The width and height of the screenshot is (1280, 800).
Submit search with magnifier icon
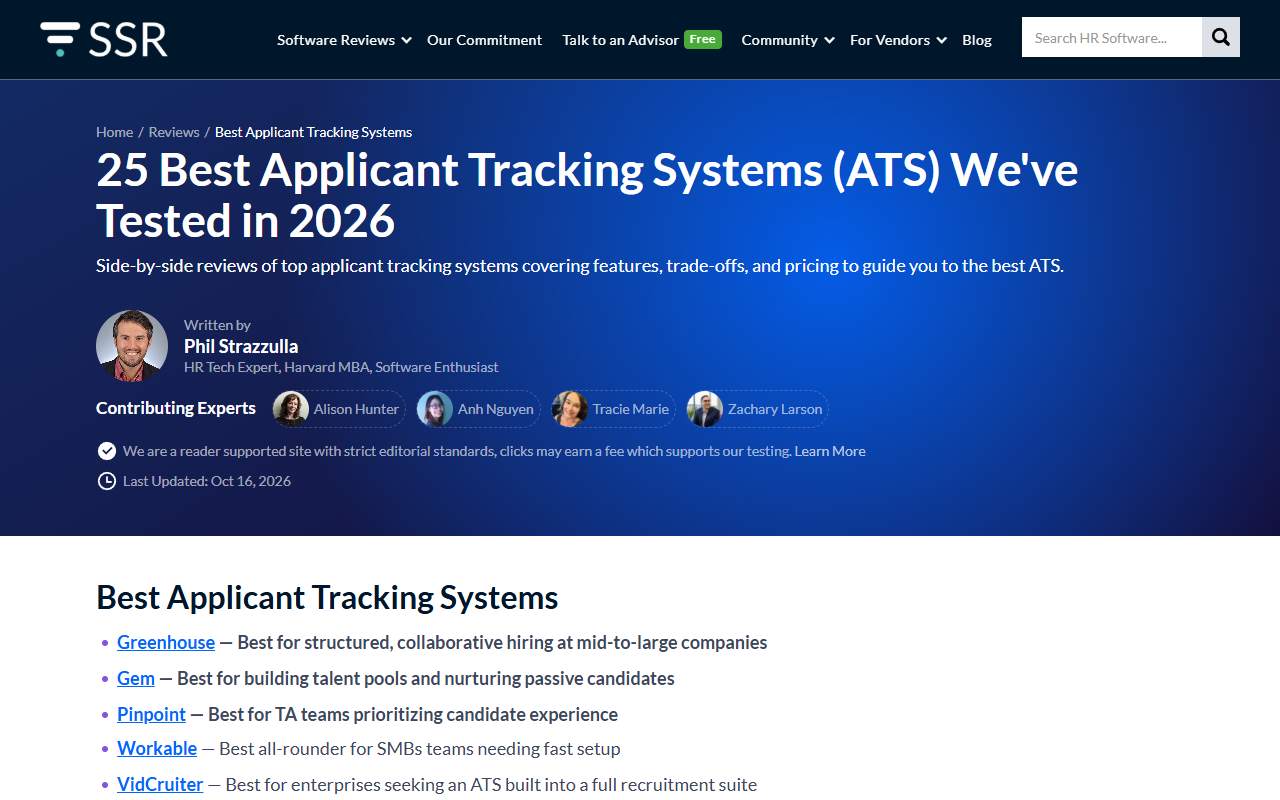(x=1221, y=37)
